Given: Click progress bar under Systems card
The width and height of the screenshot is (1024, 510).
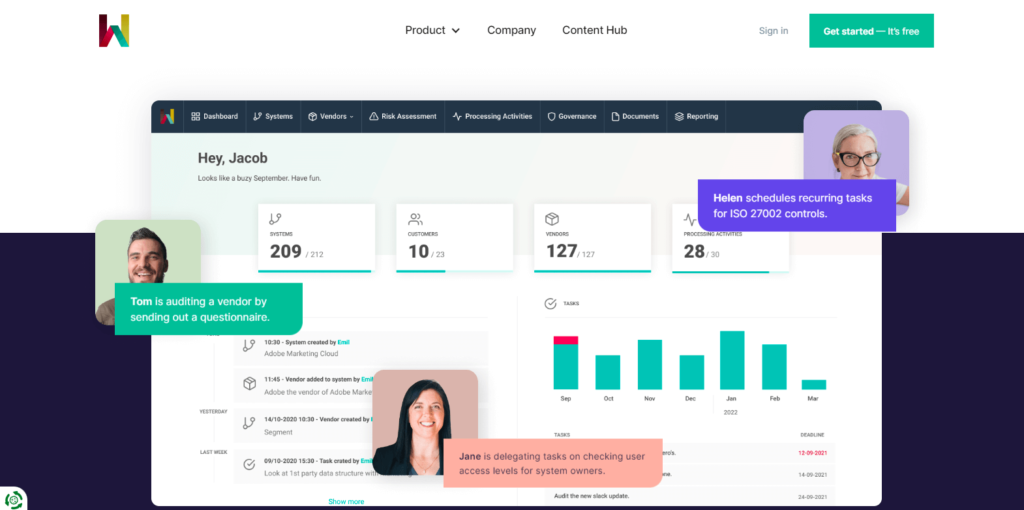Looking at the screenshot, I should 317,271.
